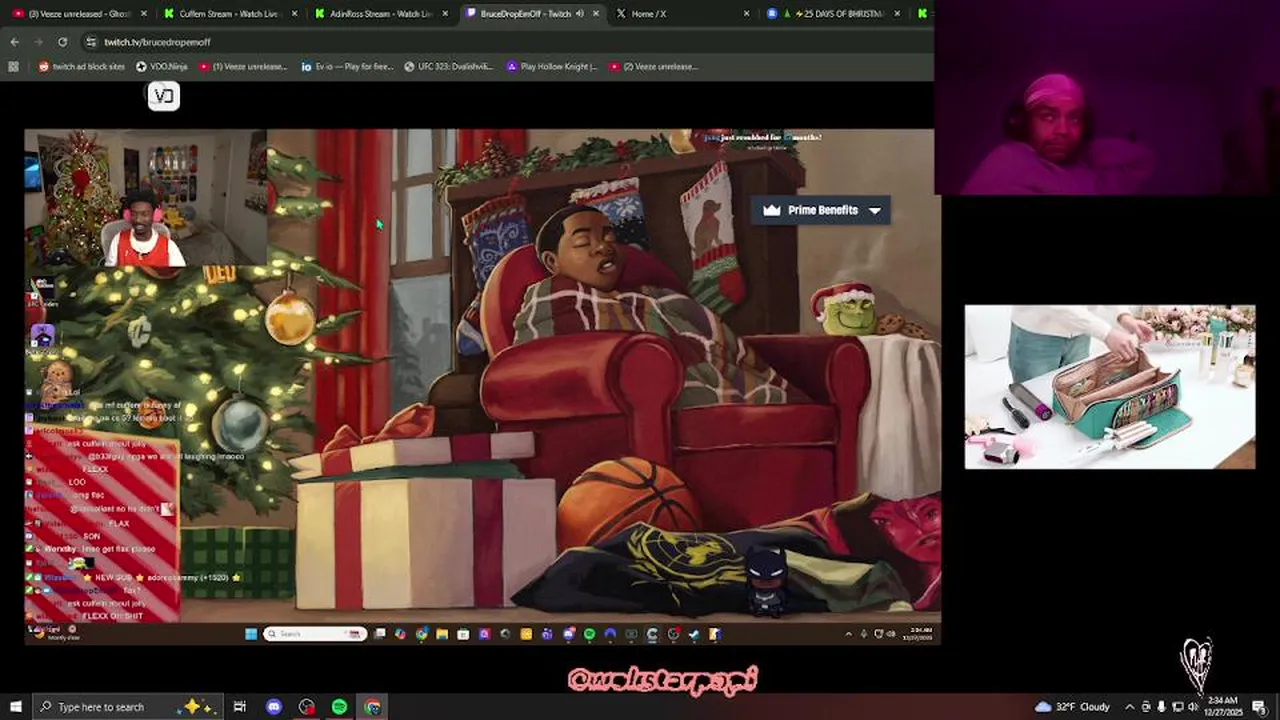Click Chrome forward arrow
Screen dimensions: 1280x720
coord(38,42)
